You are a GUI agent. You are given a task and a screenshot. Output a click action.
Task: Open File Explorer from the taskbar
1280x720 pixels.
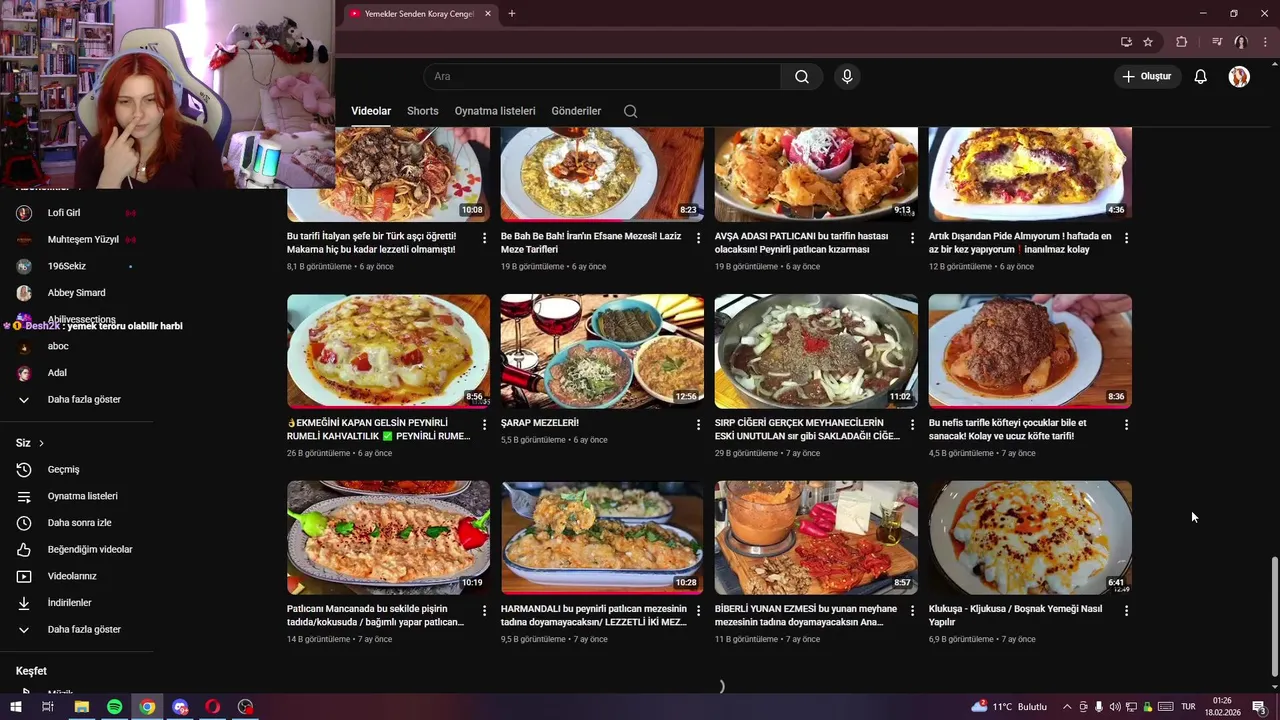82,707
